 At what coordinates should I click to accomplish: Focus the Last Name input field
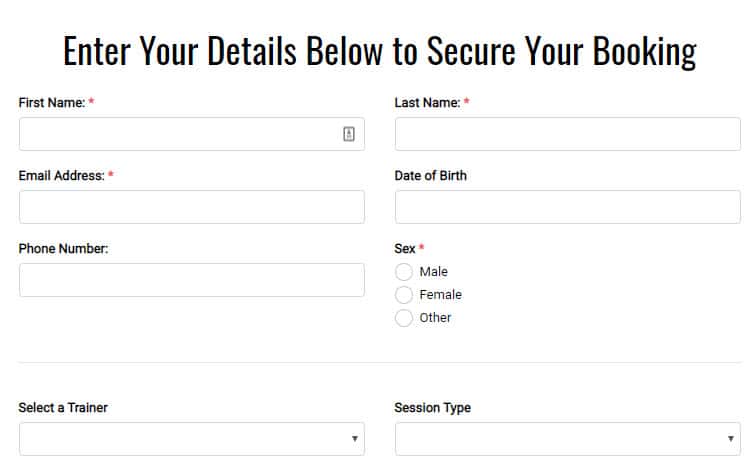[x=567, y=134]
